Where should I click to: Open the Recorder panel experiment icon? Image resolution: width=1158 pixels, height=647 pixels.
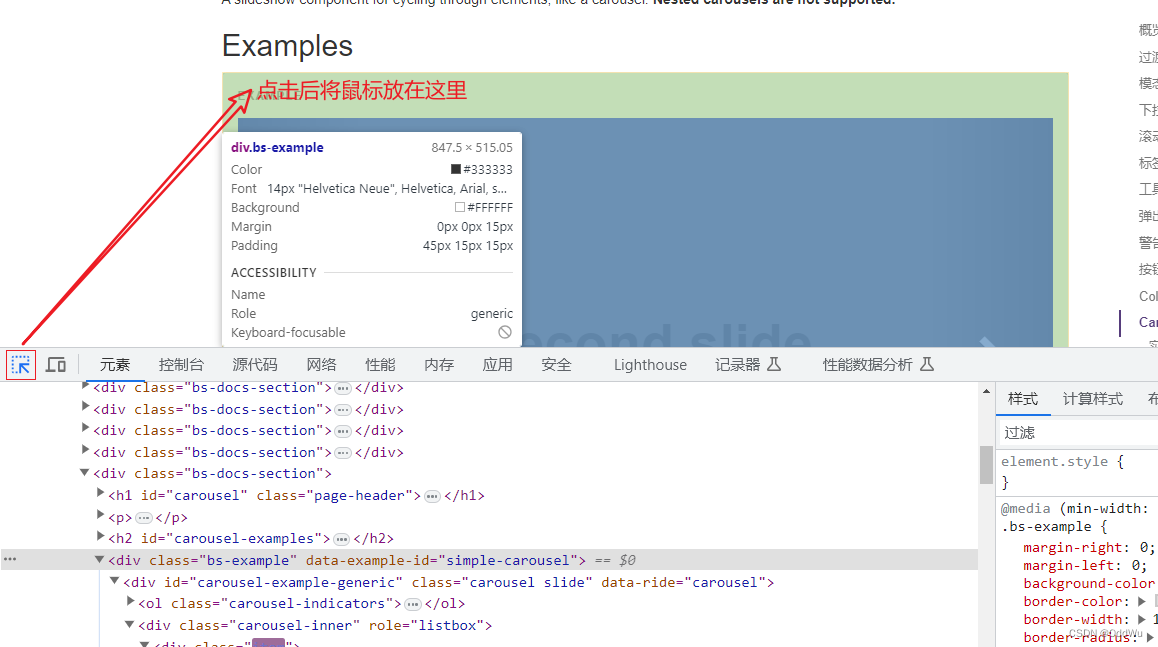[775, 364]
